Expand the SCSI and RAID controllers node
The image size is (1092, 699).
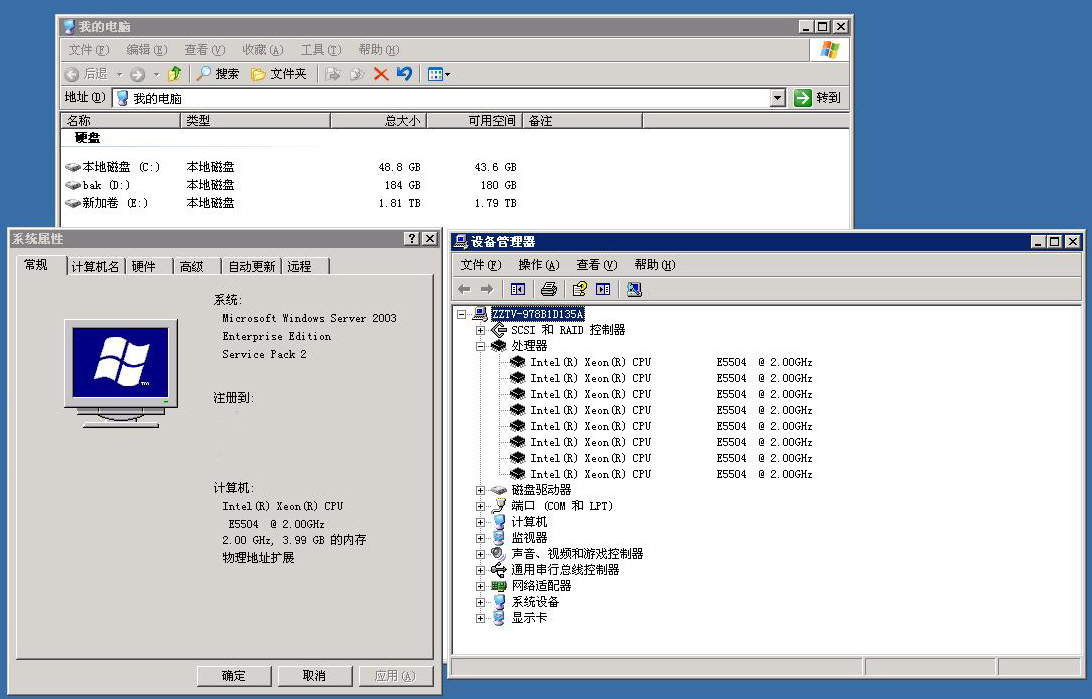(x=481, y=330)
